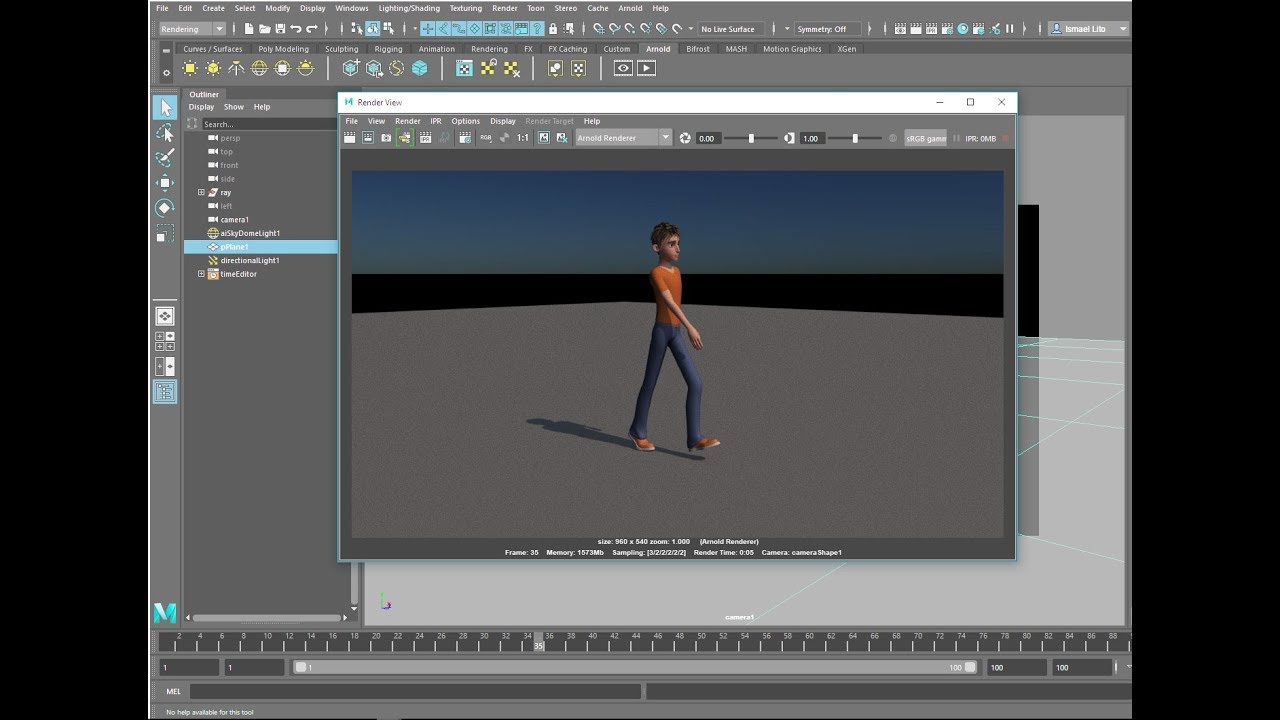Click the range slider bar below the timeline
This screenshot has width=1280, height=720.
[x=635, y=667]
